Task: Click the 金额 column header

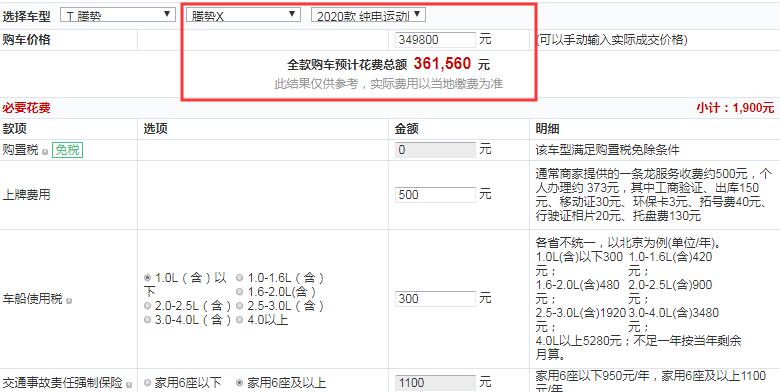Action: [x=407, y=129]
